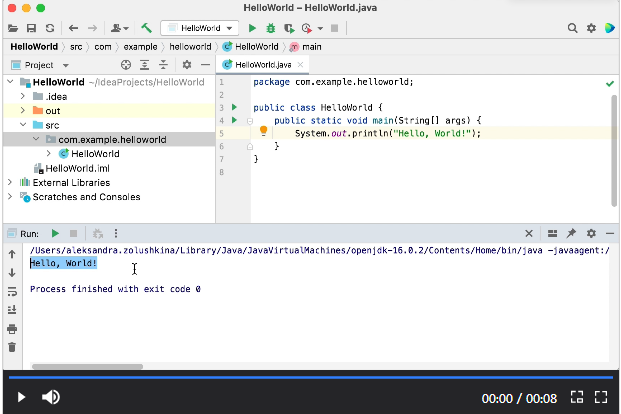Image resolution: width=621 pixels, height=414 pixels.
Task: Click run gutter arrow on line 4
Action: pos(234,120)
